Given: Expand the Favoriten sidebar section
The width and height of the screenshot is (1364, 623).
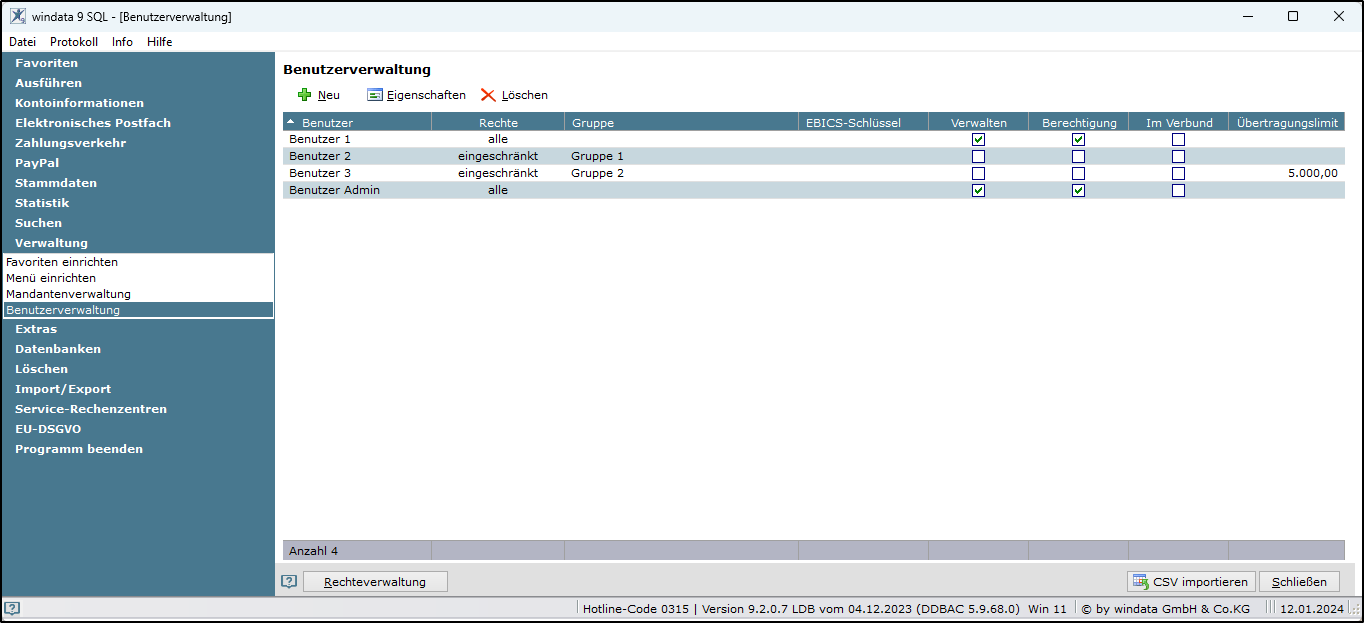Looking at the screenshot, I should coord(46,63).
